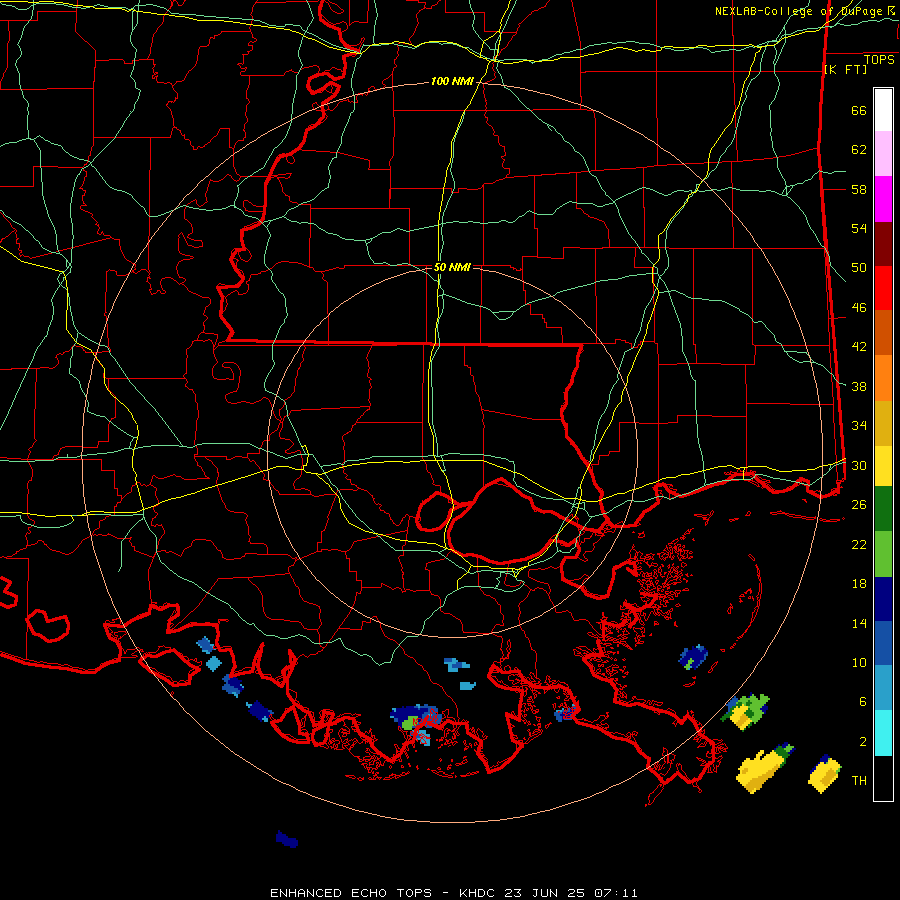Click the "26" scale label
The height and width of the screenshot is (900, 900).
pos(859,505)
